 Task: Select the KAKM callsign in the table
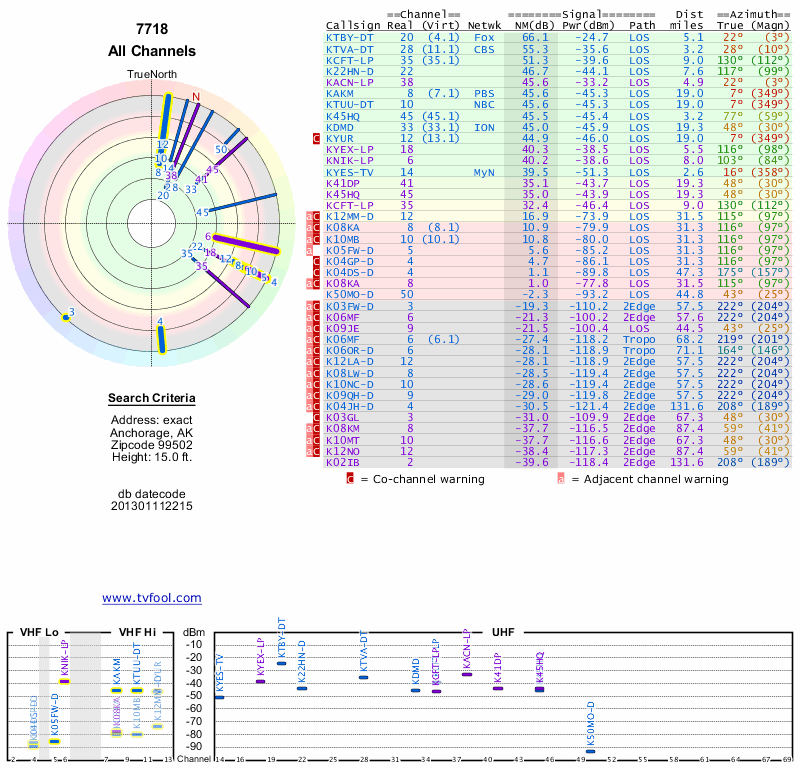(340, 93)
